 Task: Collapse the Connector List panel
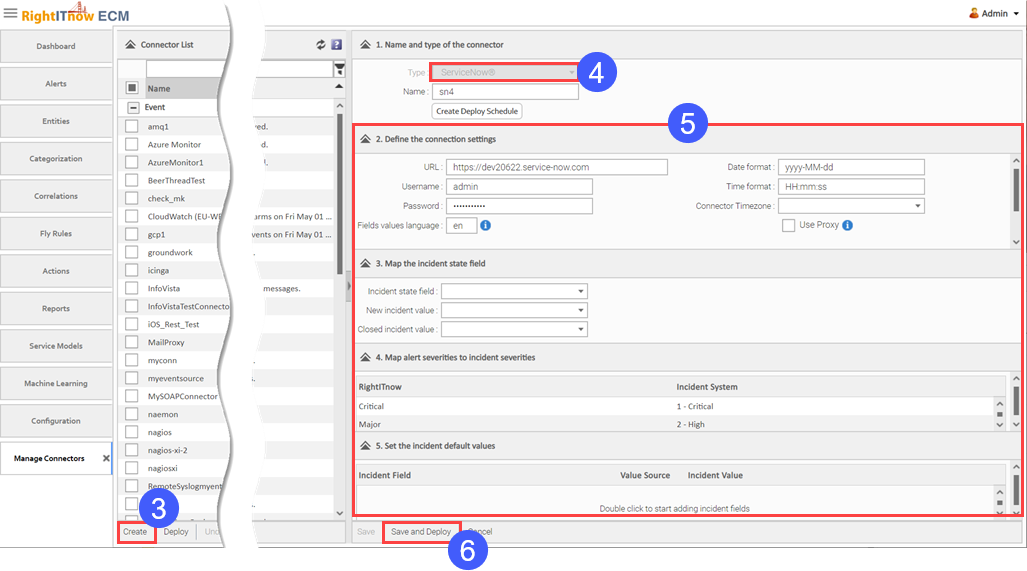coord(130,45)
